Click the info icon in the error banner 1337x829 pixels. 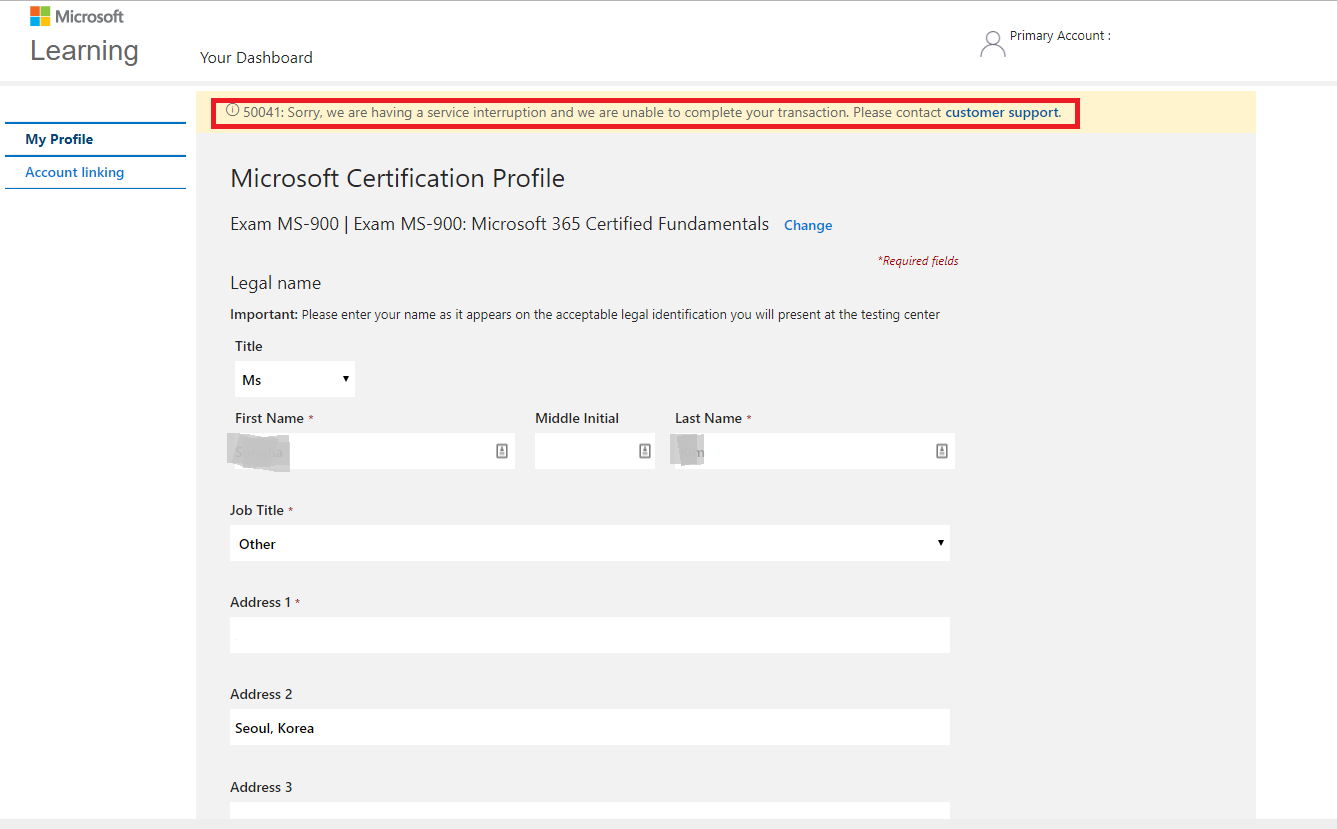pyautogui.click(x=232, y=111)
